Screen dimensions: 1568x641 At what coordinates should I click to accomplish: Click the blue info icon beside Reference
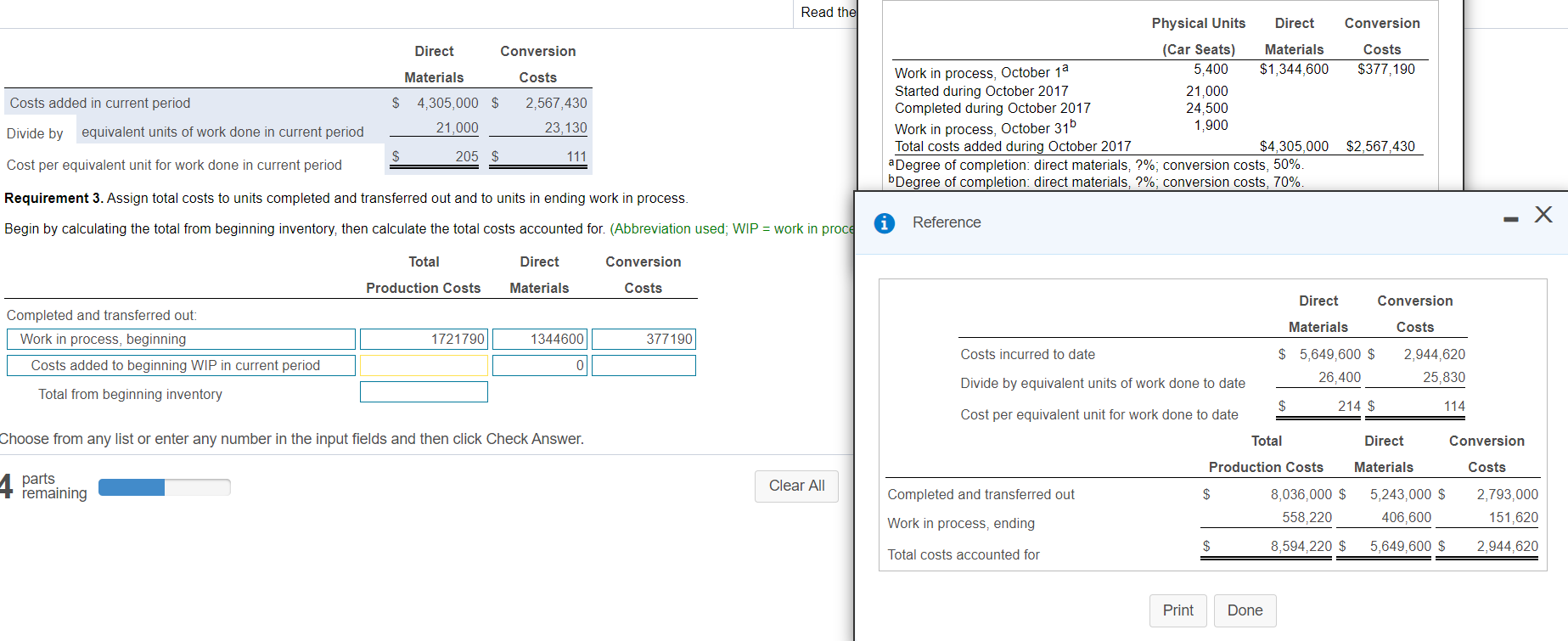[x=885, y=223]
